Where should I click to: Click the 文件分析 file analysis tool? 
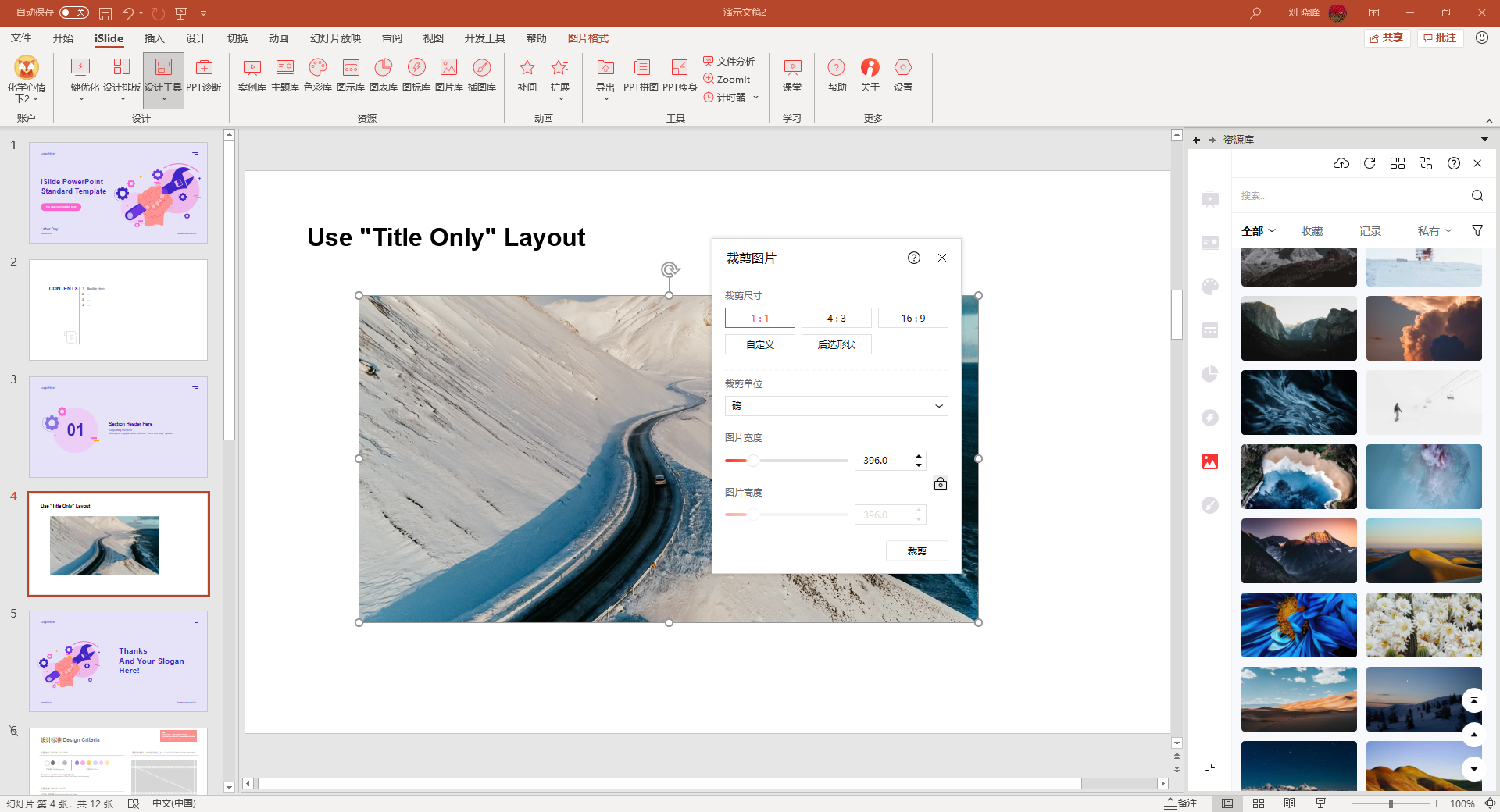pyautogui.click(x=729, y=61)
